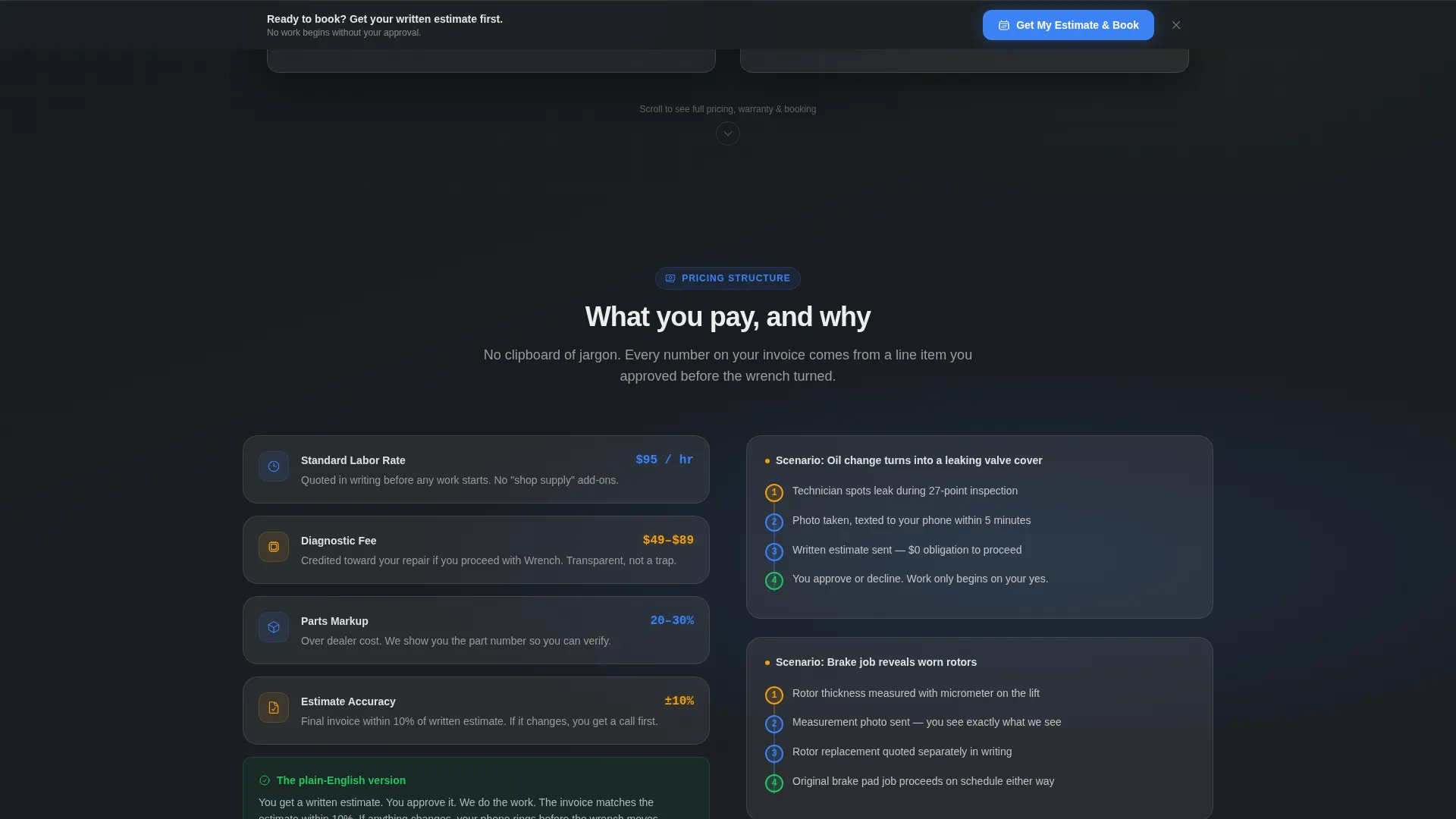
Task: Click 'Original brake pad job proceeds on schedule either way'
Action: click(923, 781)
